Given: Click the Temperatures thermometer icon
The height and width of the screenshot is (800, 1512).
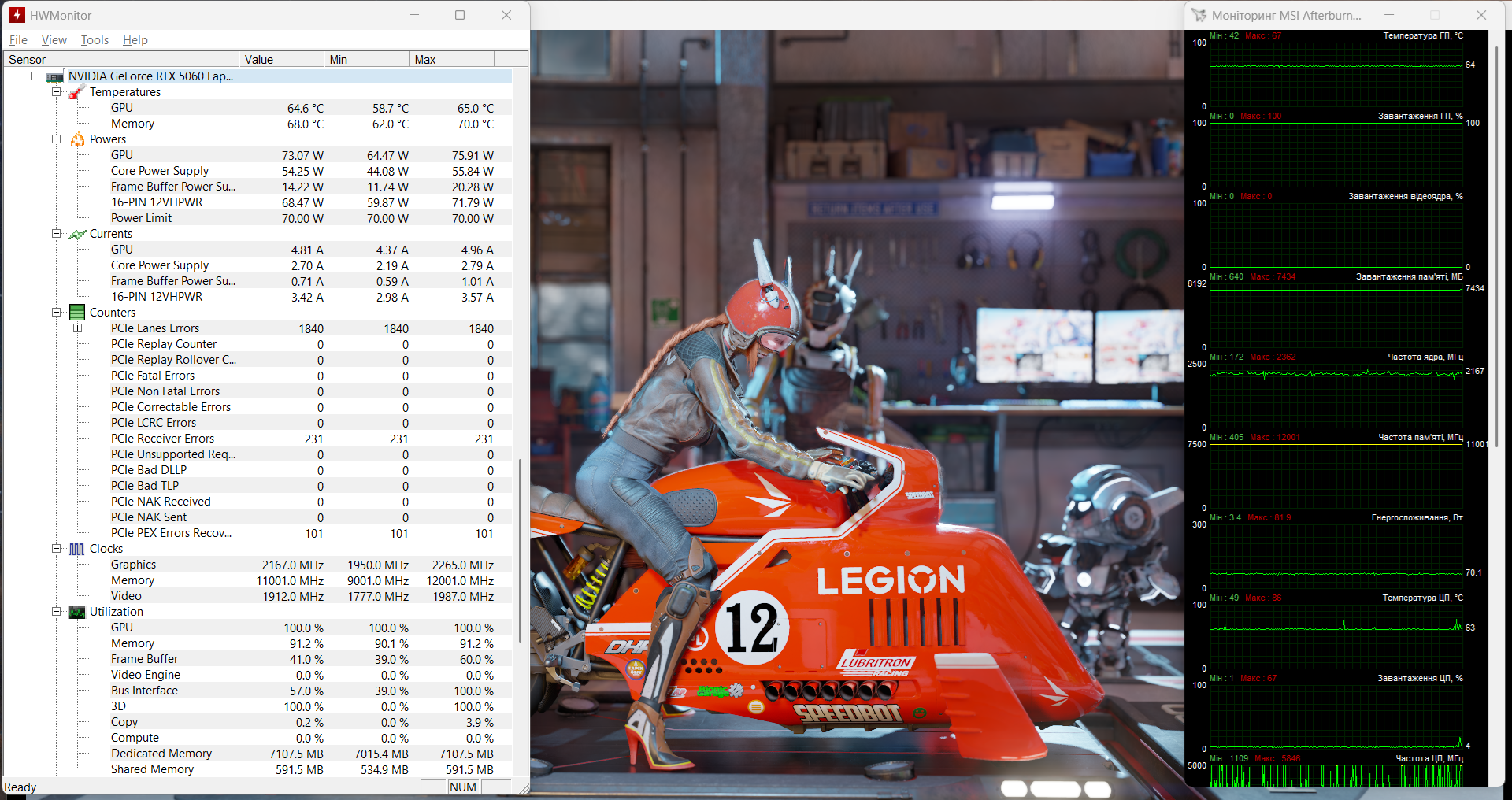Looking at the screenshot, I should point(76,92).
